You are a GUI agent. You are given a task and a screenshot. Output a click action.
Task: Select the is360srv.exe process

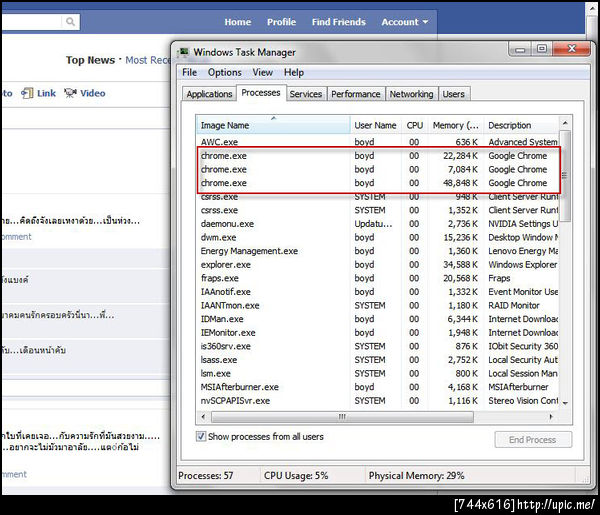[x=377, y=346]
